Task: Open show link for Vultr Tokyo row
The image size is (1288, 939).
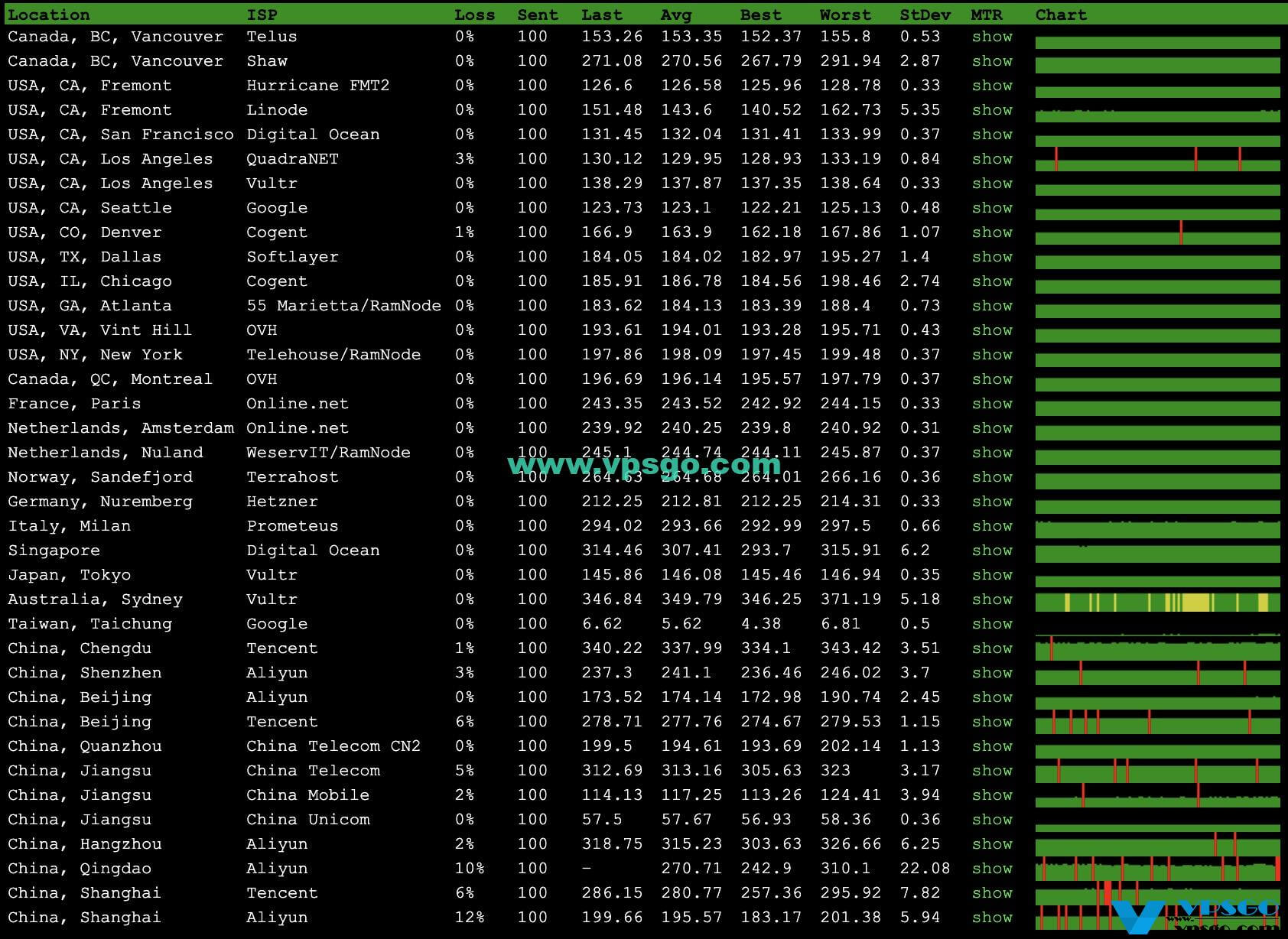Action: coord(992,575)
